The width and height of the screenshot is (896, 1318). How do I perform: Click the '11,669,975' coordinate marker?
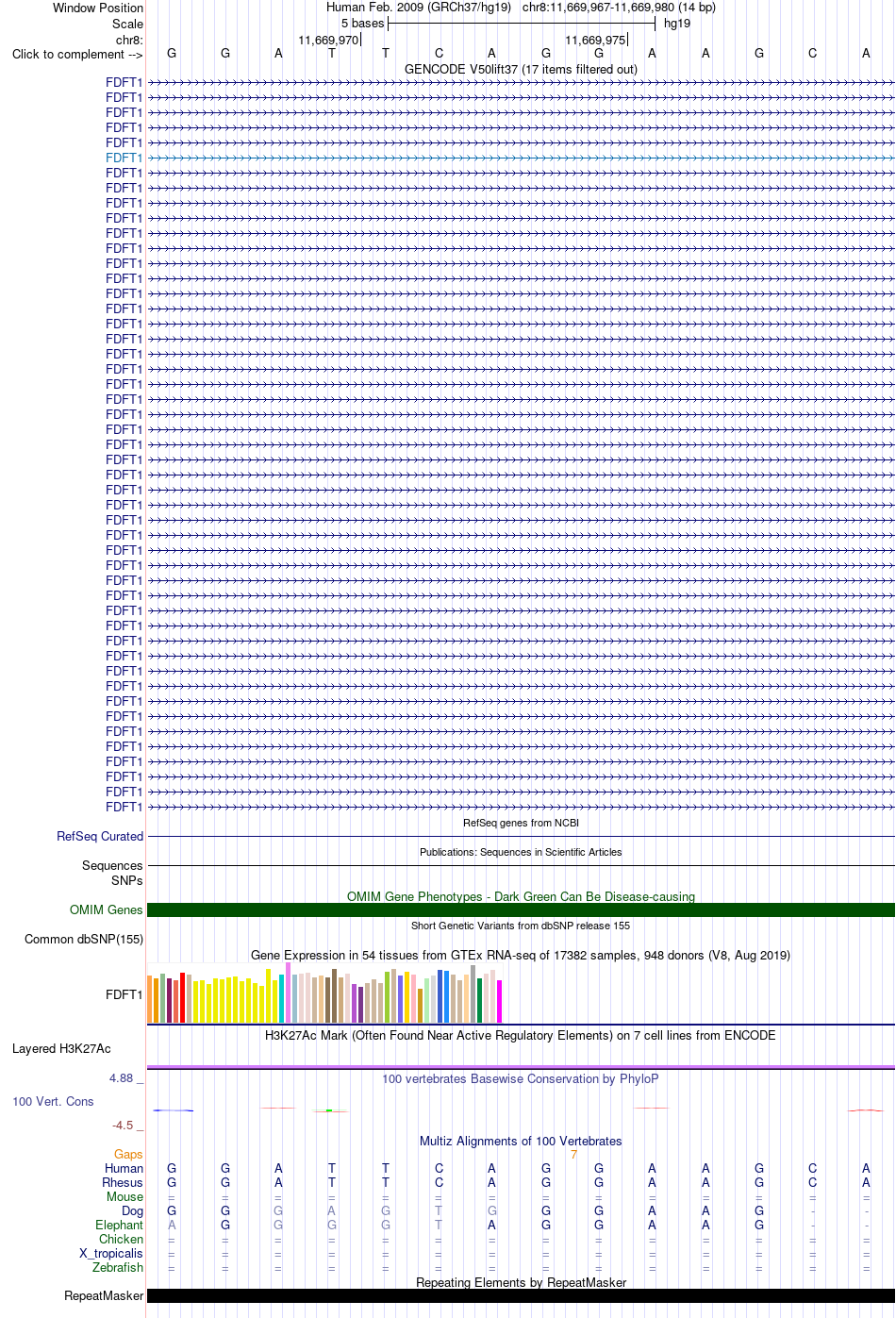(595, 41)
